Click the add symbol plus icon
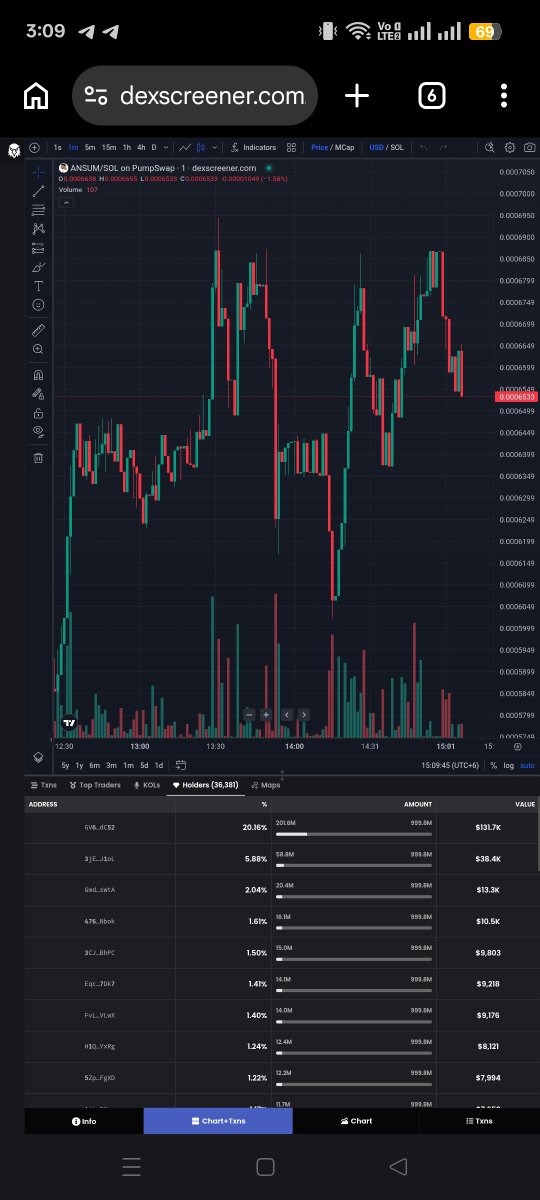The width and height of the screenshot is (540, 1200). pyautogui.click(x=34, y=147)
